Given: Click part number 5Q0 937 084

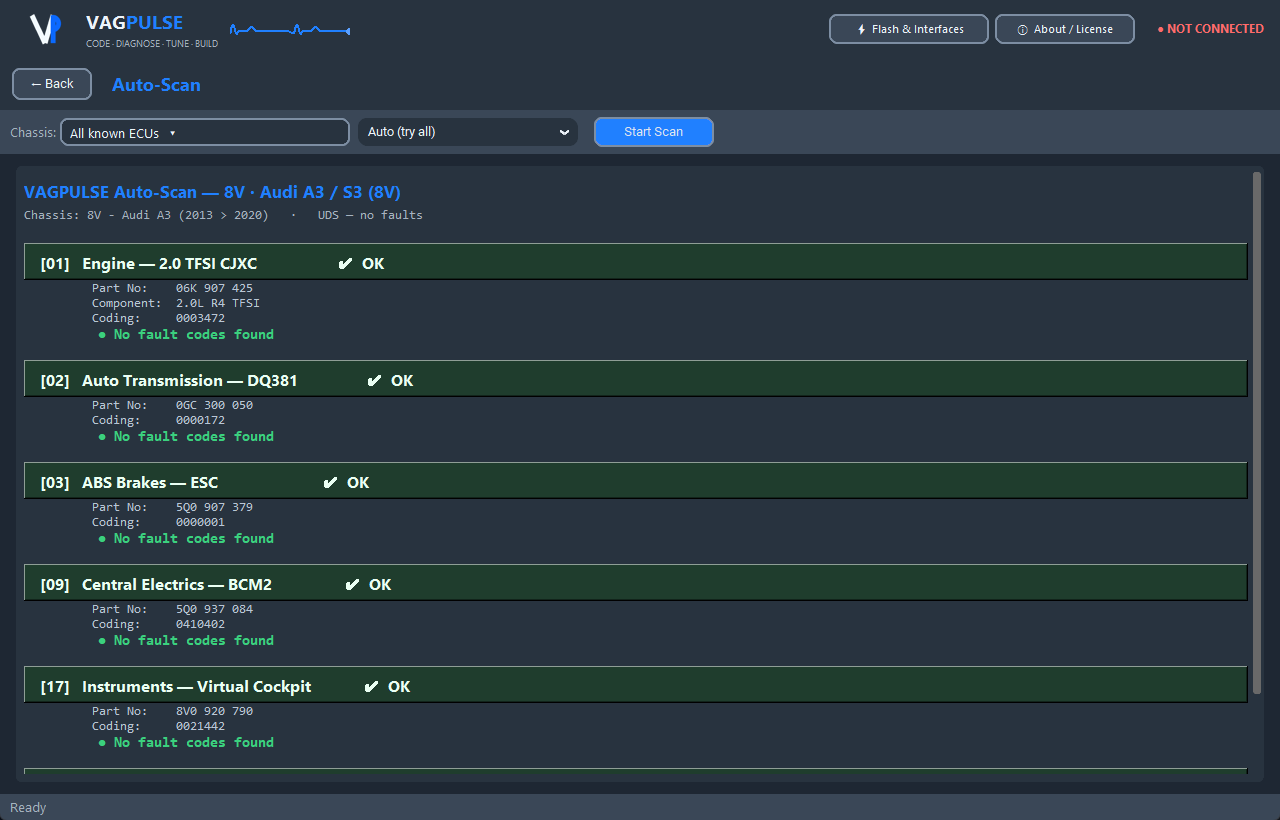Looking at the screenshot, I should pyautogui.click(x=214, y=610).
